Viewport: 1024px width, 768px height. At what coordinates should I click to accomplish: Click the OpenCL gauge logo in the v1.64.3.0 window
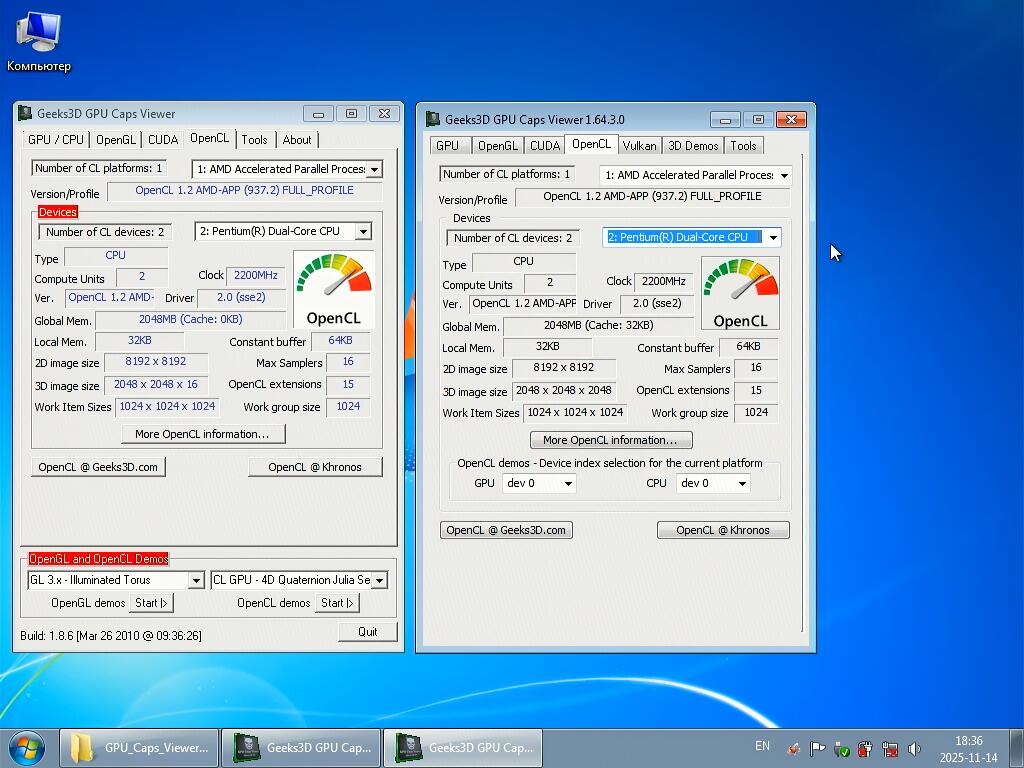point(740,293)
